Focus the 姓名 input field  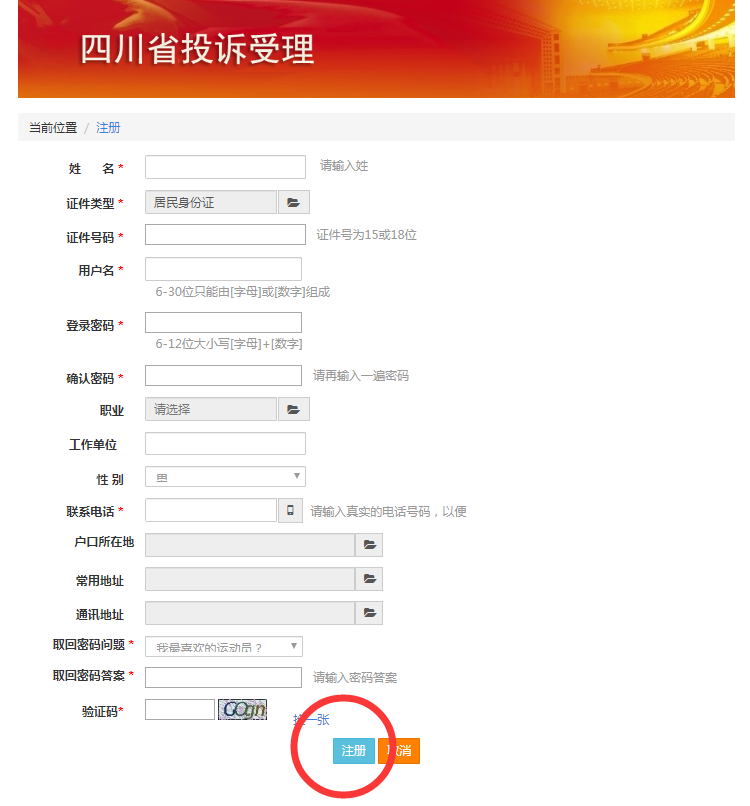[225, 167]
